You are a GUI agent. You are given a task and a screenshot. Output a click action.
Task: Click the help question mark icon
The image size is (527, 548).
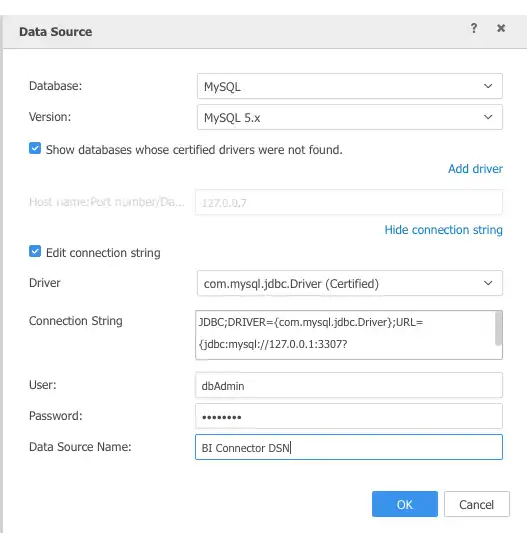[x=474, y=28]
